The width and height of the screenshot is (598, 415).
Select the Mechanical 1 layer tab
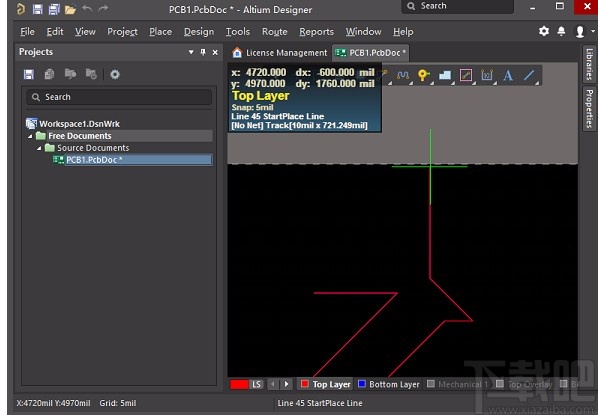[x=458, y=384]
